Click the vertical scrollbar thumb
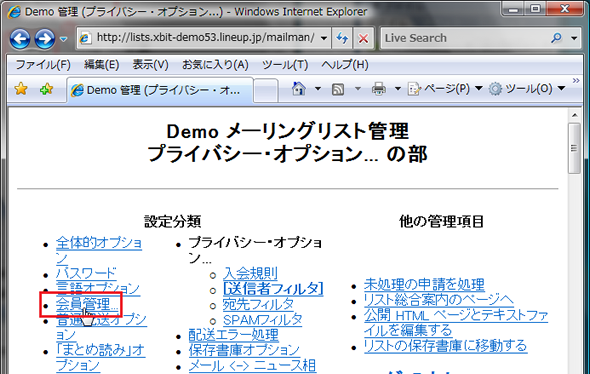Image resolution: width=590 pixels, height=374 pixels. click(x=574, y=148)
